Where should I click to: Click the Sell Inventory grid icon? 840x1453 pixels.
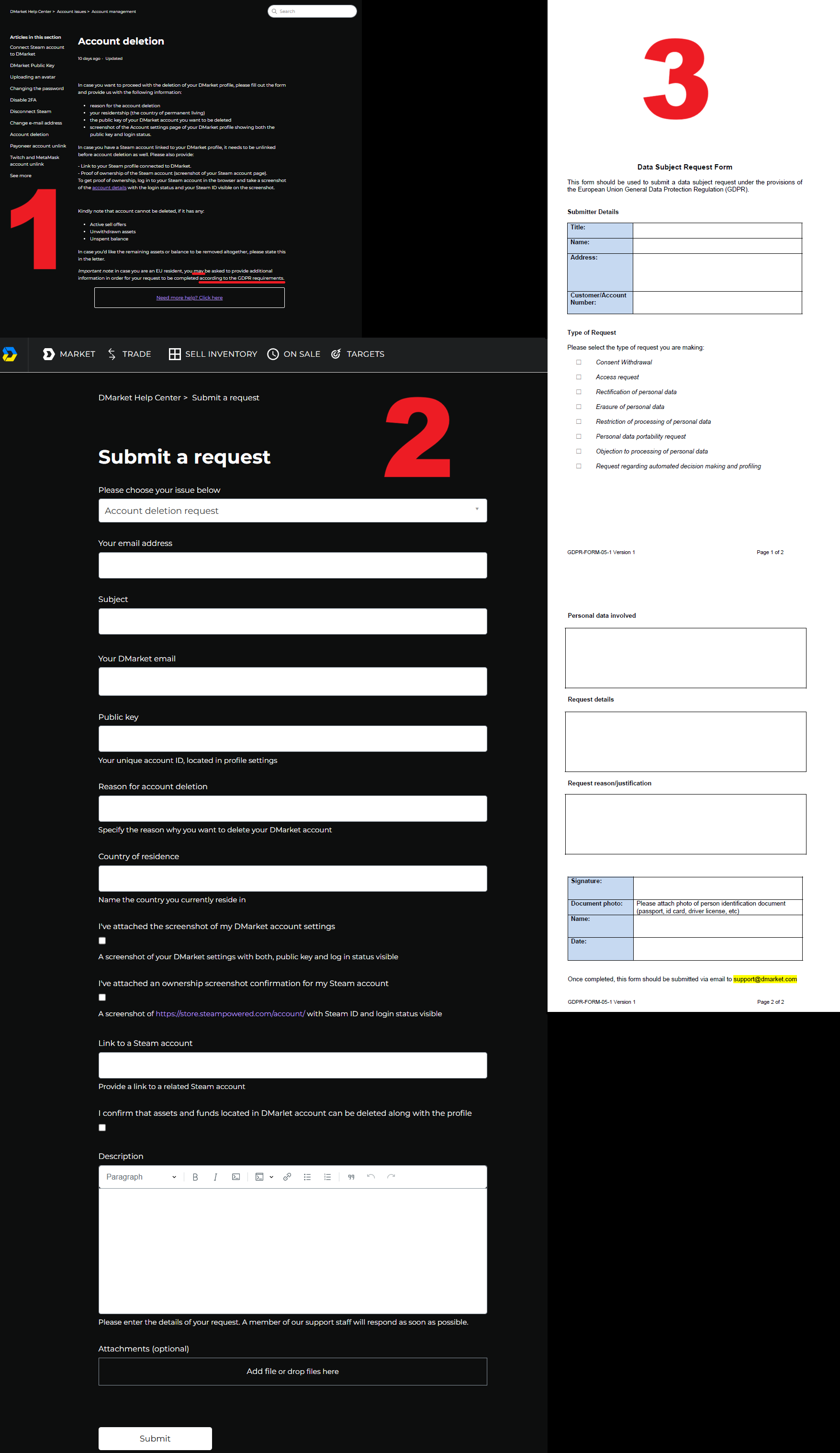pos(175,354)
